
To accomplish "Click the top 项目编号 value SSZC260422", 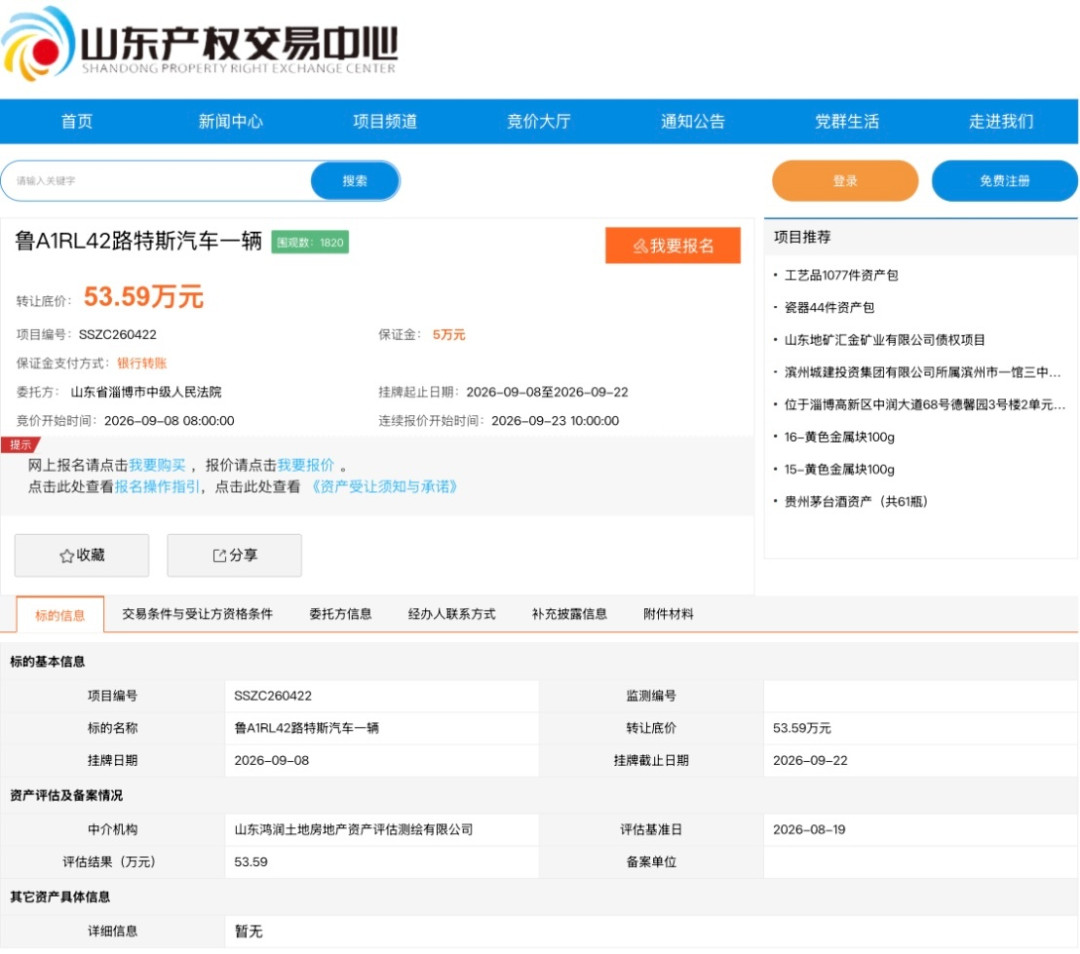I will coord(118,335).
